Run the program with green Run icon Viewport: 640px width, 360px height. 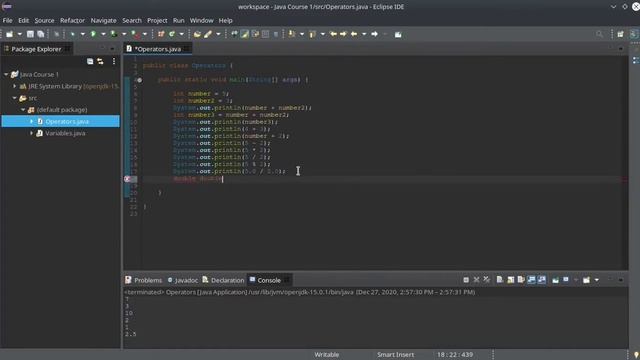[93, 34]
